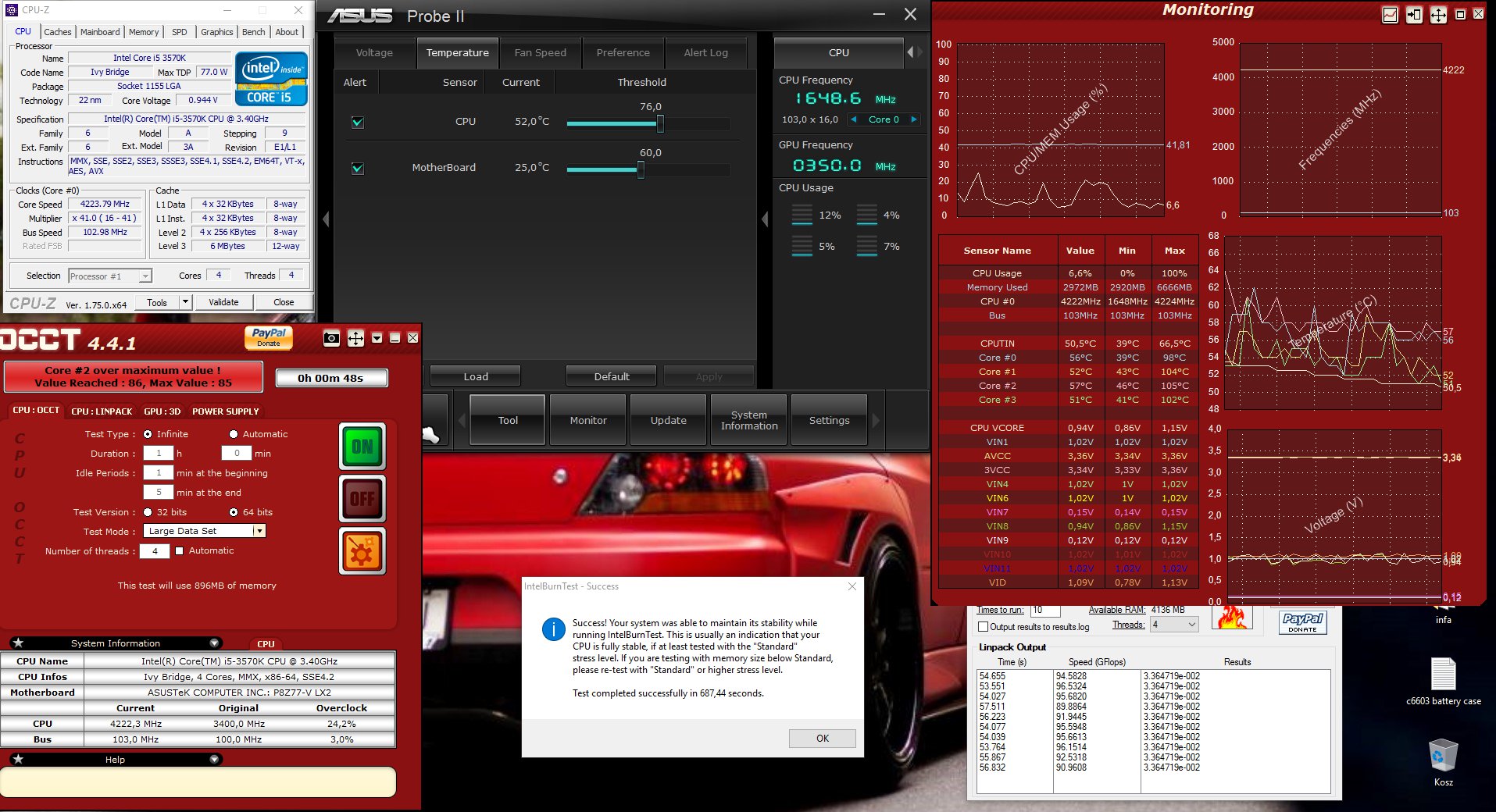This screenshot has height=812, width=1496.
Task: Click the PayPal Donate badge in OCCT
Action: pyautogui.click(x=269, y=337)
